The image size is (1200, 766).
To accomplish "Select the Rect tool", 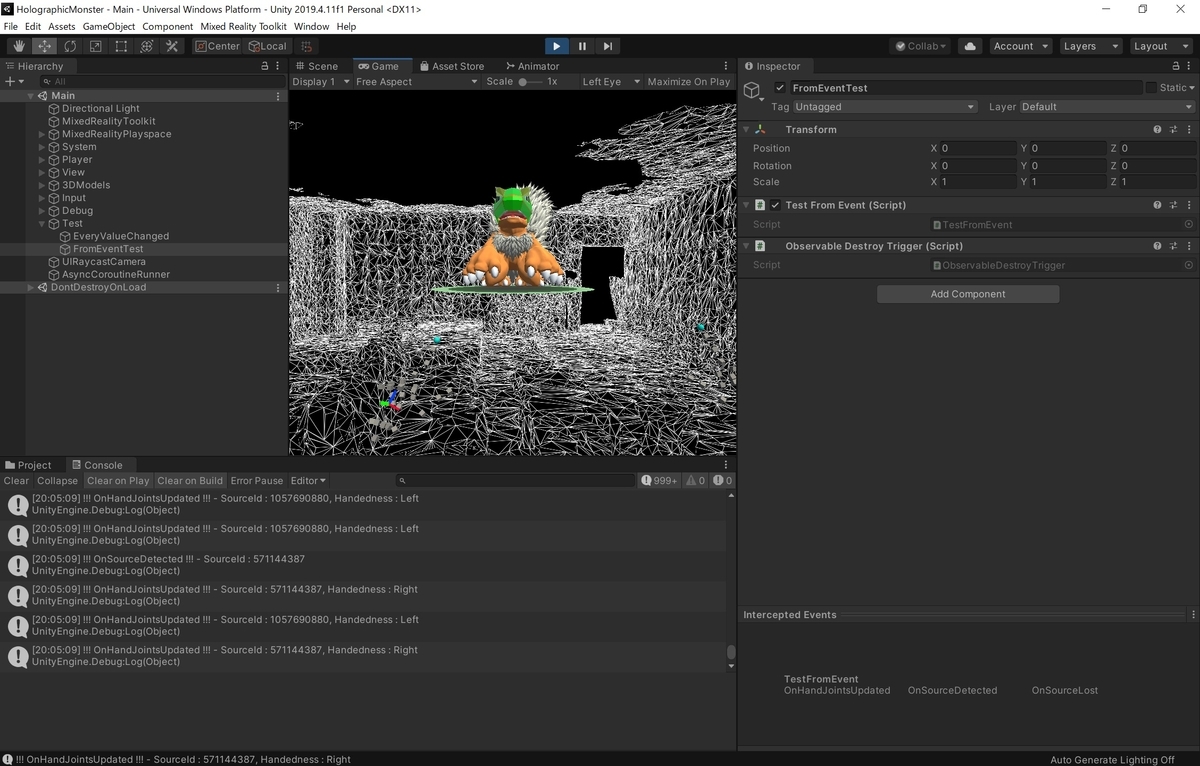I will pos(121,46).
